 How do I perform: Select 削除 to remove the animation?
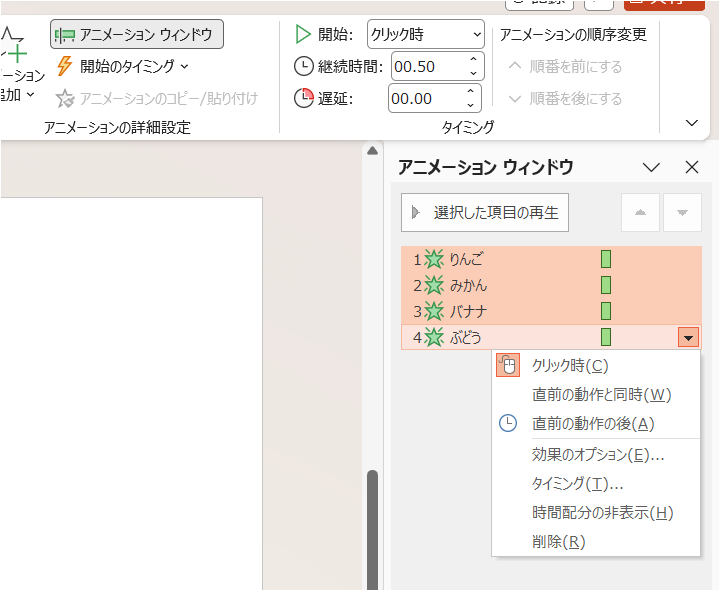pyautogui.click(x=558, y=542)
